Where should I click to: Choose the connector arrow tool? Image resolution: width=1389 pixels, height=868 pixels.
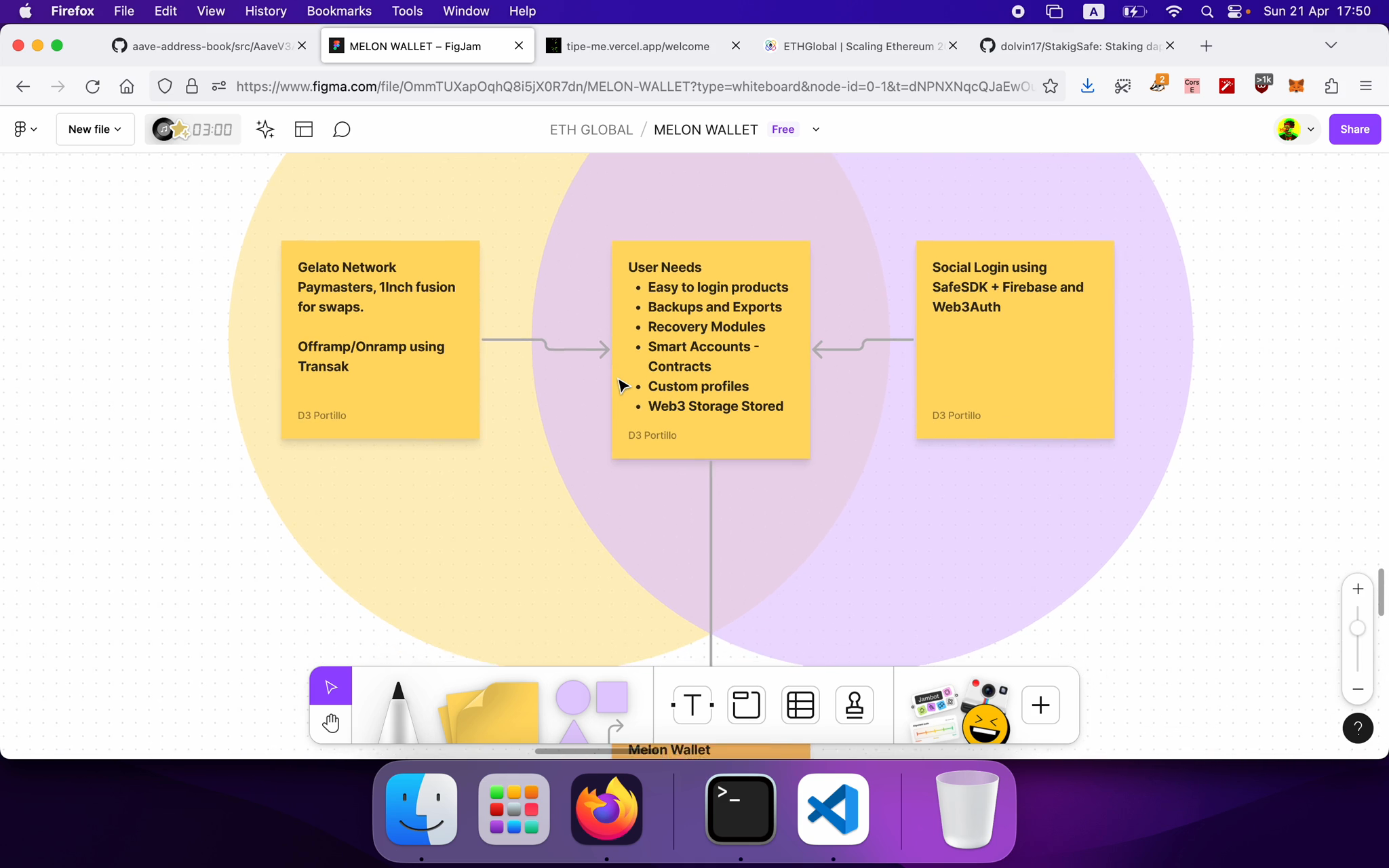click(x=615, y=730)
